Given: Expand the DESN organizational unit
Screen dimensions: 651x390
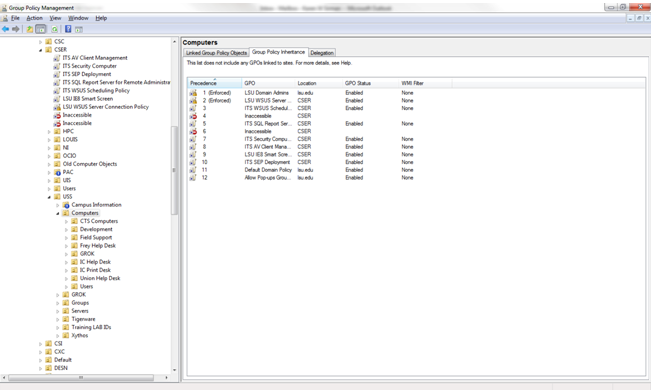Looking at the screenshot, I should pyautogui.click(x=41, y=368).
